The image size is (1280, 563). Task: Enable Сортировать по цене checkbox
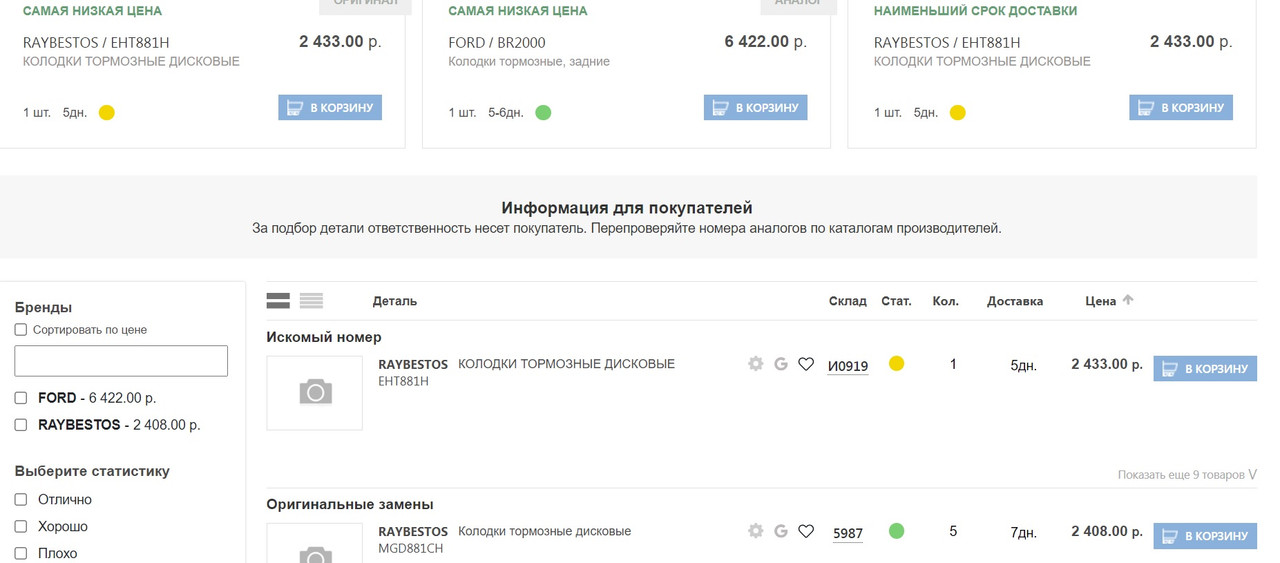(21, 329)
